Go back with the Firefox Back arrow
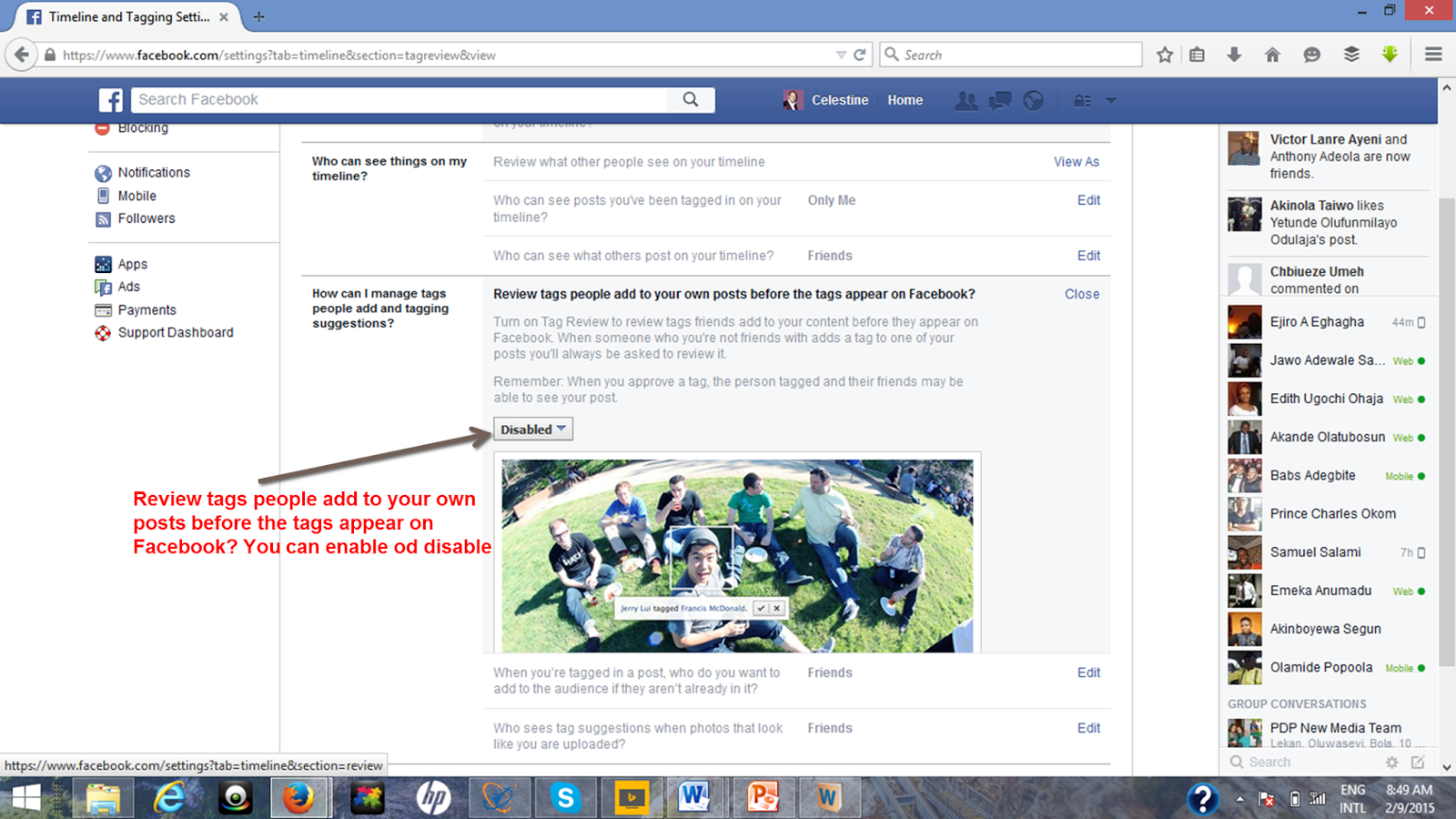 [22, 55]
